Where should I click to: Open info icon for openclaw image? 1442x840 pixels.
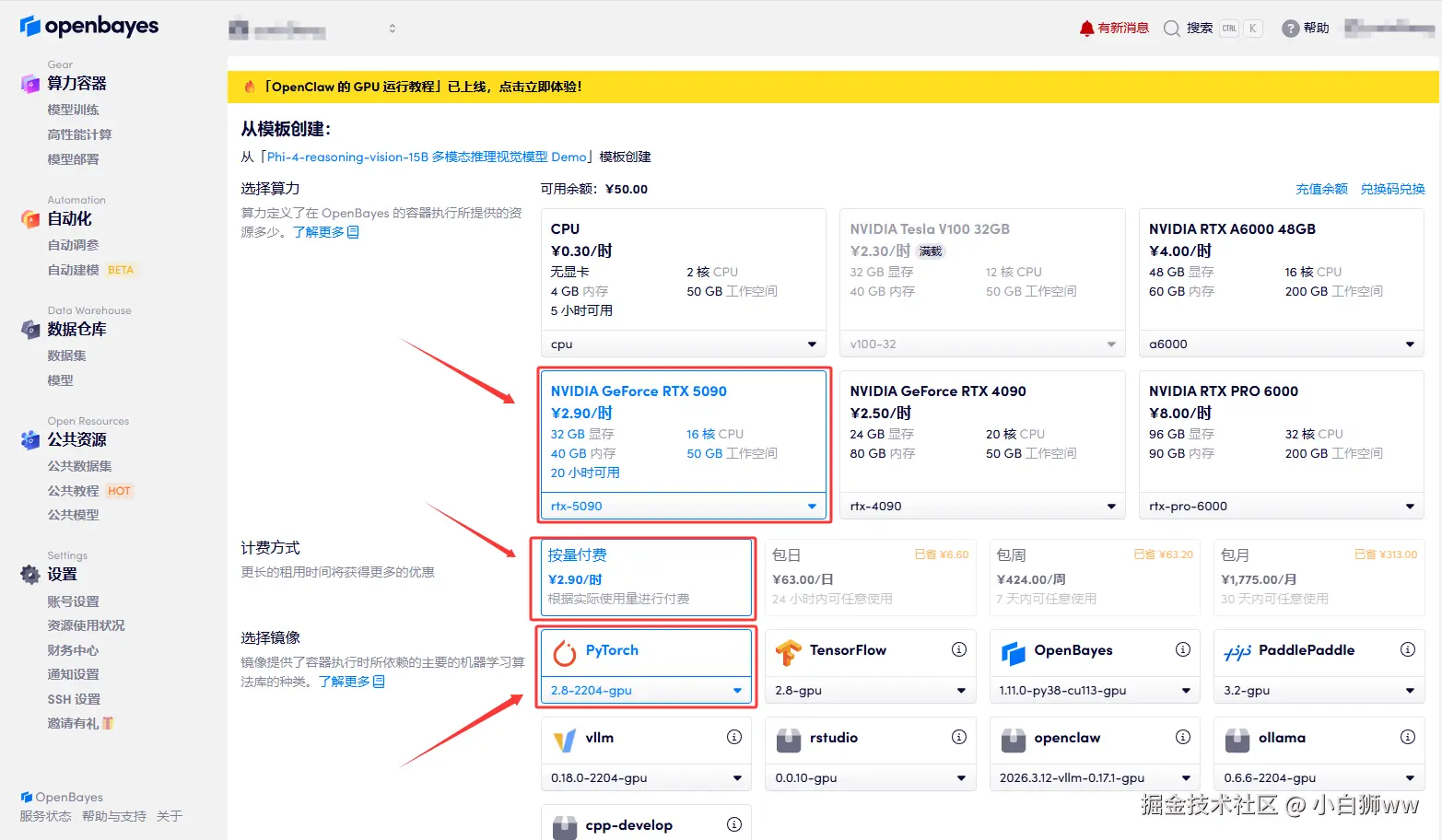coord(1183,737)
